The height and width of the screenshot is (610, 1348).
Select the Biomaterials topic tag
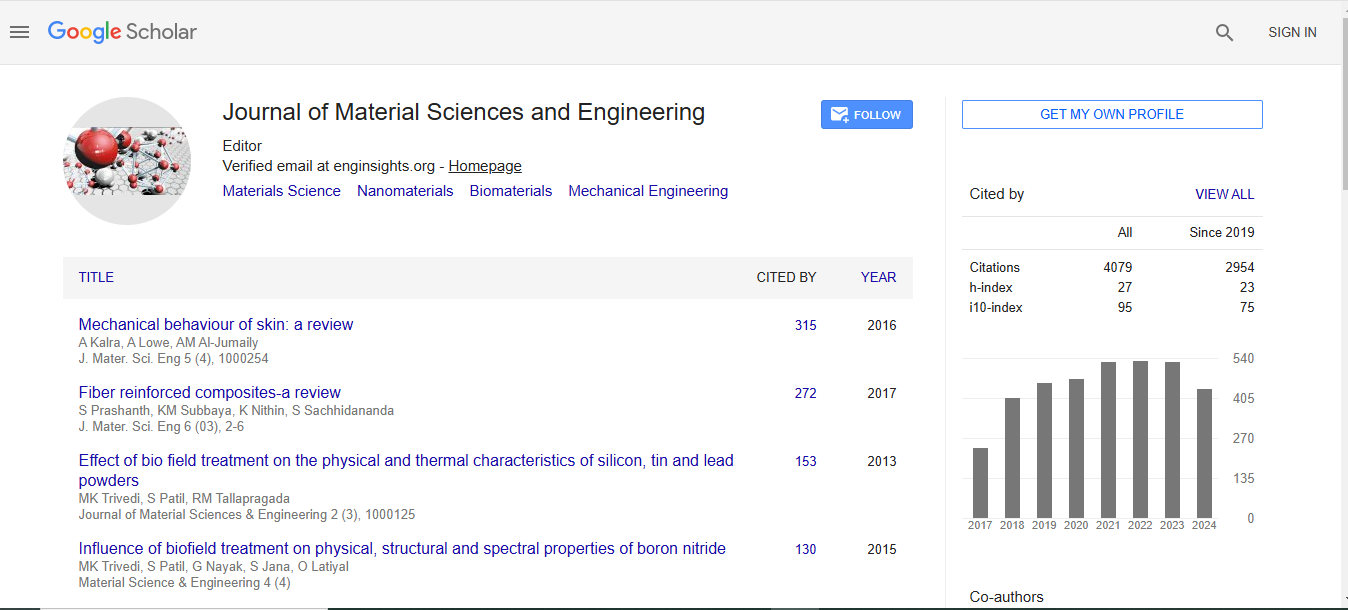coord(510,191)
